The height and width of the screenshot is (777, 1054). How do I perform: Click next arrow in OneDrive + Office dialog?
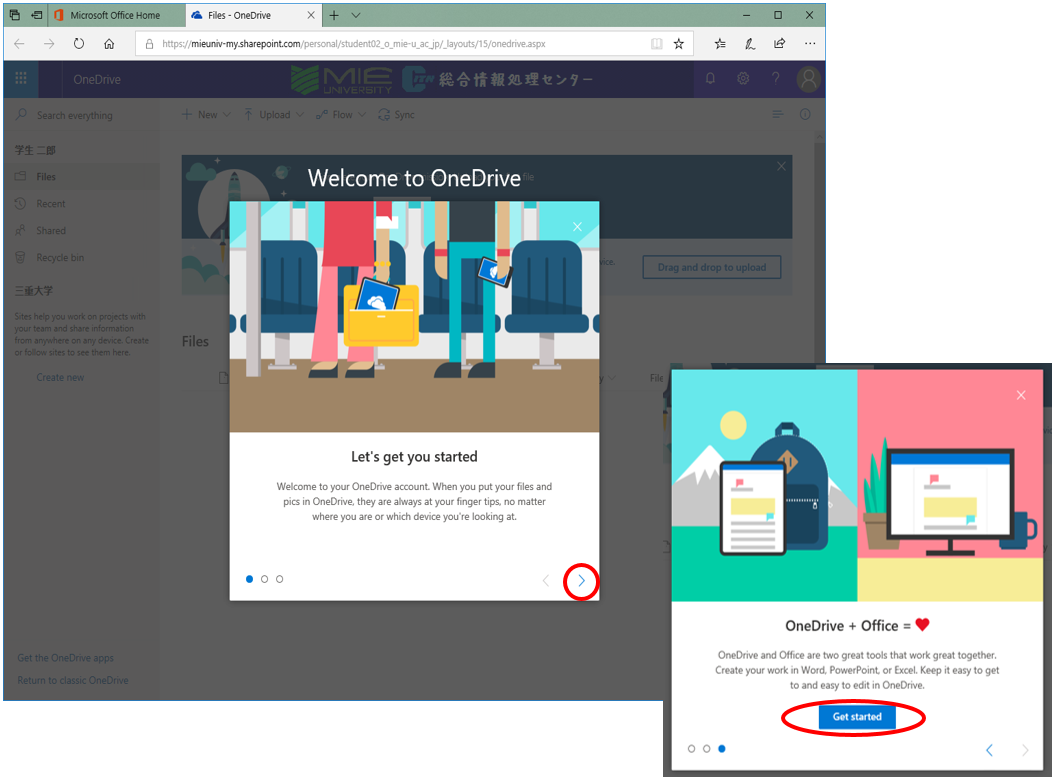coord(1025,750)
